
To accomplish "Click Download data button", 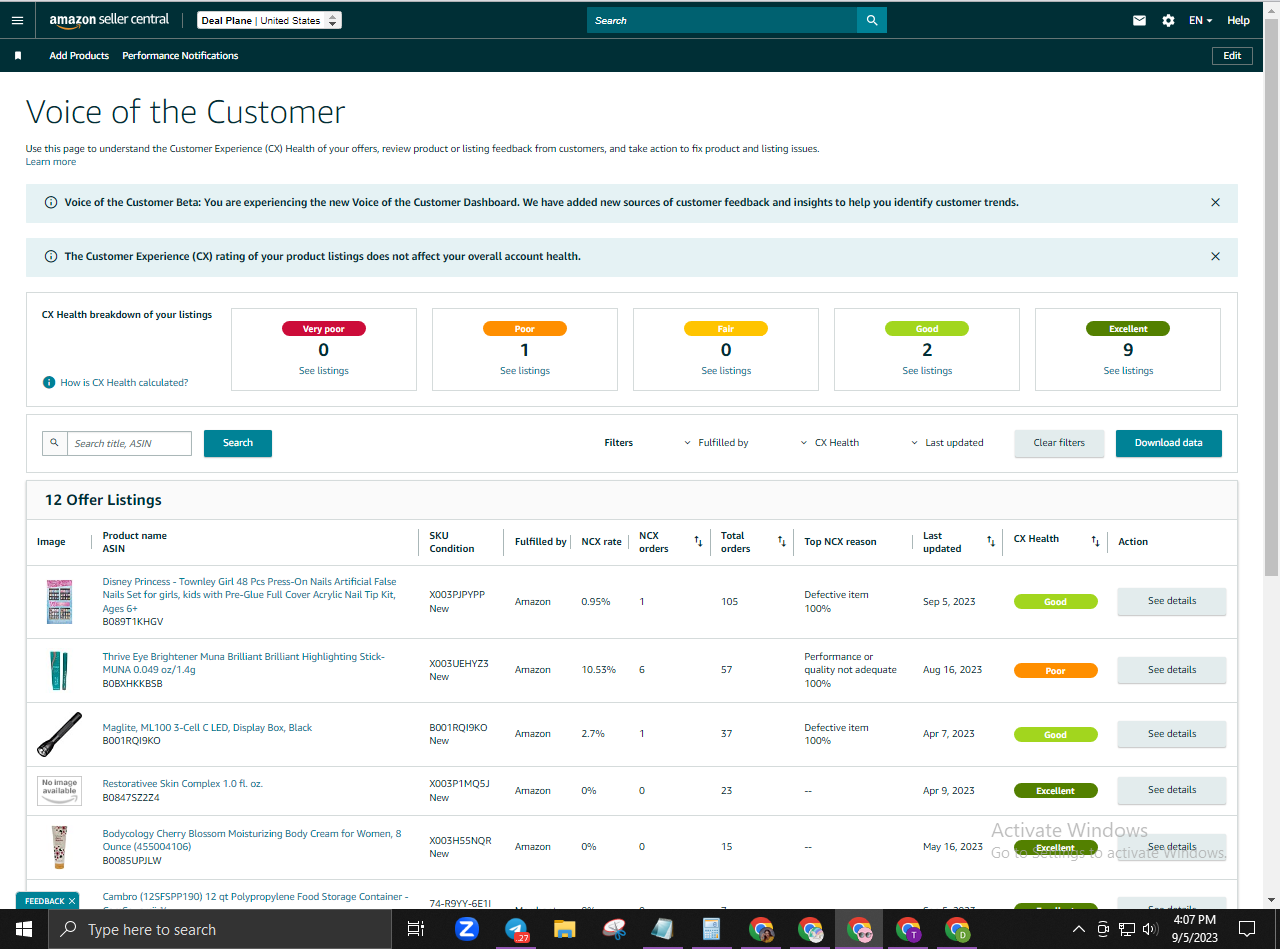I will click(1168, 443).
